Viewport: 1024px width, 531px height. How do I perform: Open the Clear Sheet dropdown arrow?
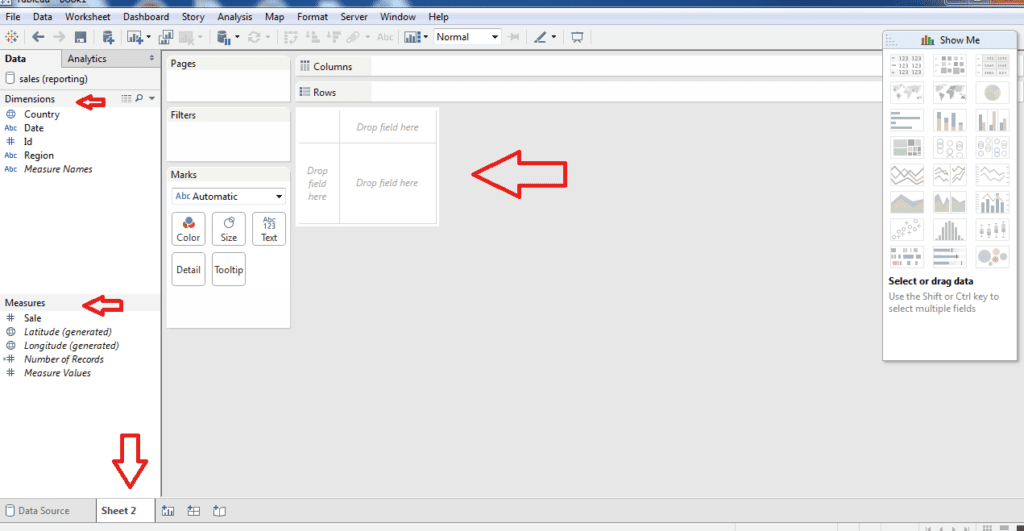point(200,37)
